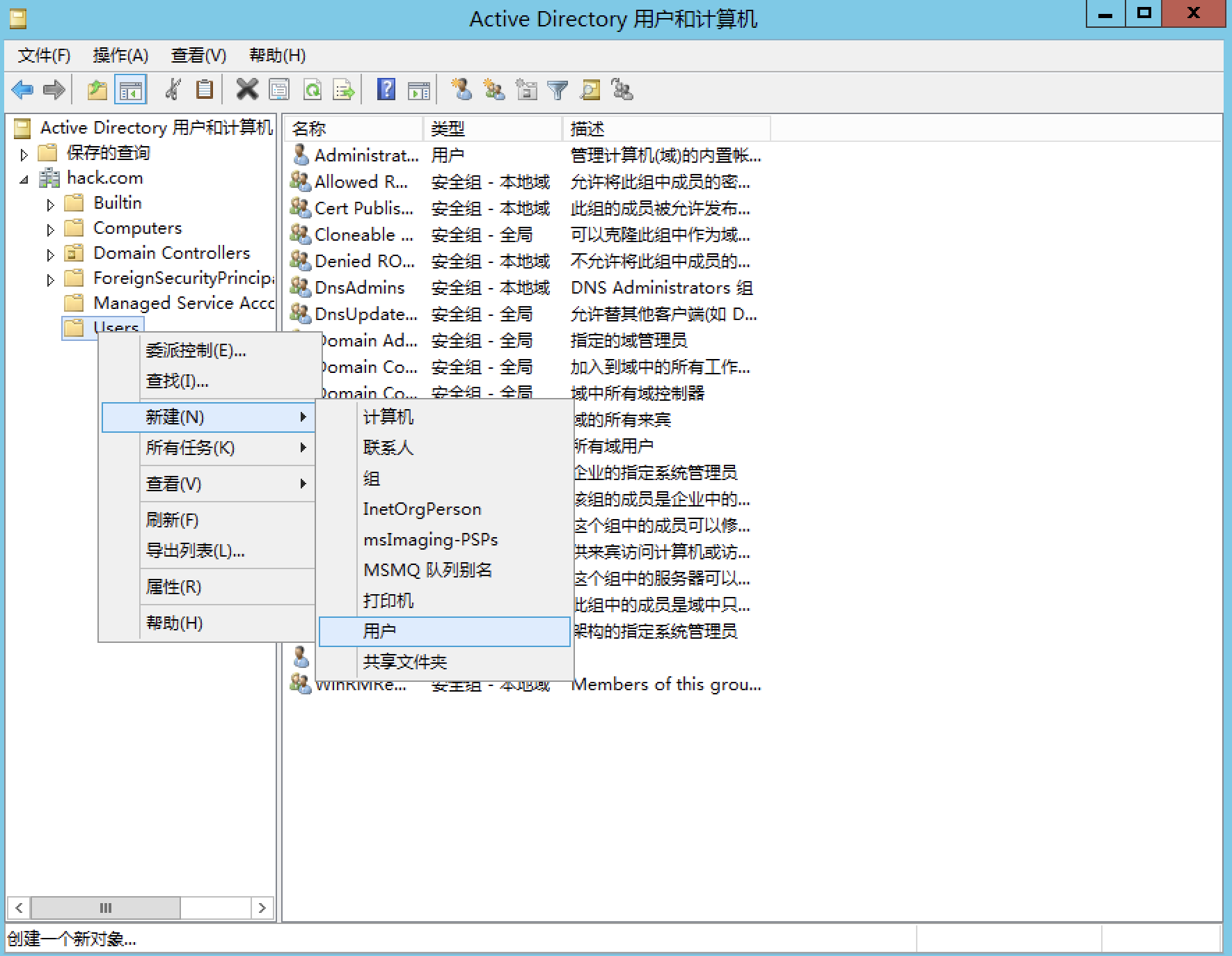Click the blue Help question mark icon

pos(386,90)
